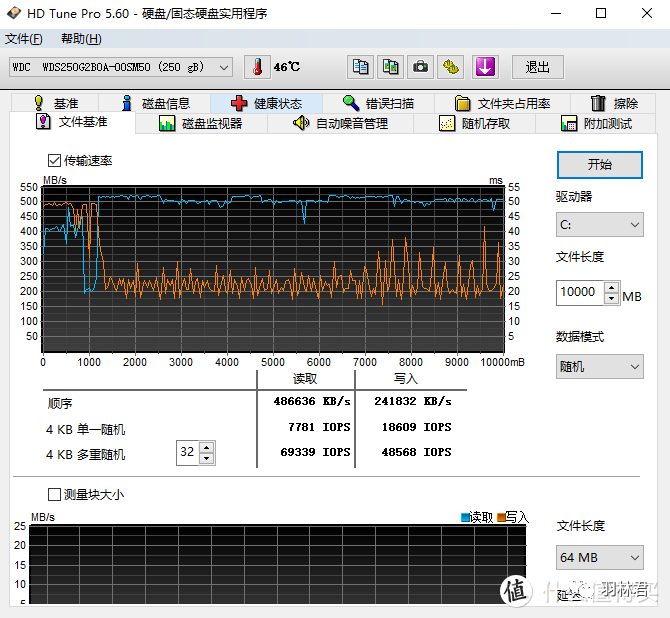
Task: Switch to the 错误扫描 tab
Action: (378, 103)
